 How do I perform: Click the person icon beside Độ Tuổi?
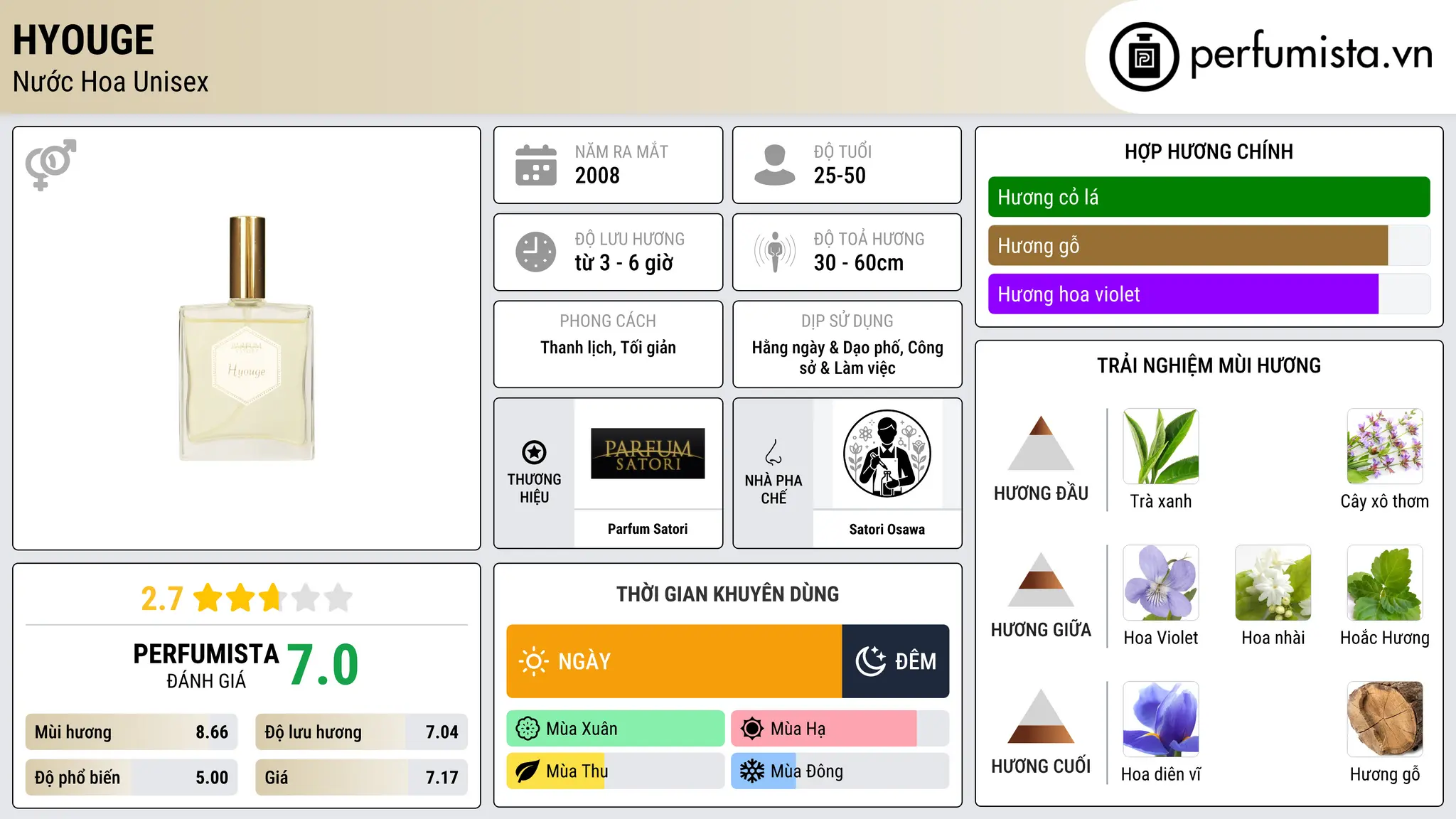[775, 165]
